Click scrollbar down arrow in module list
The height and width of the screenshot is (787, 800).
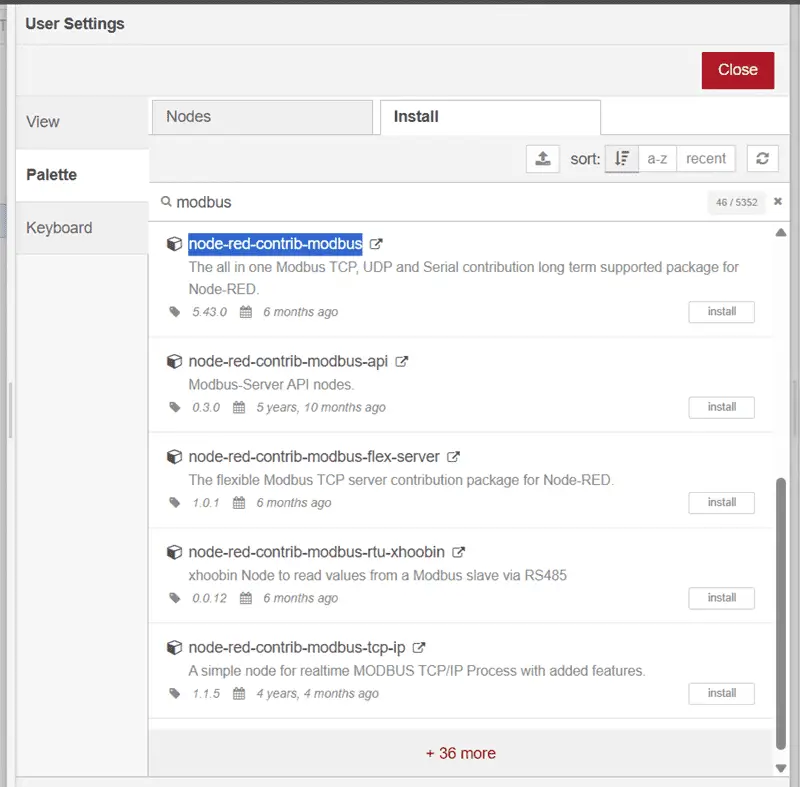point(781,768)
